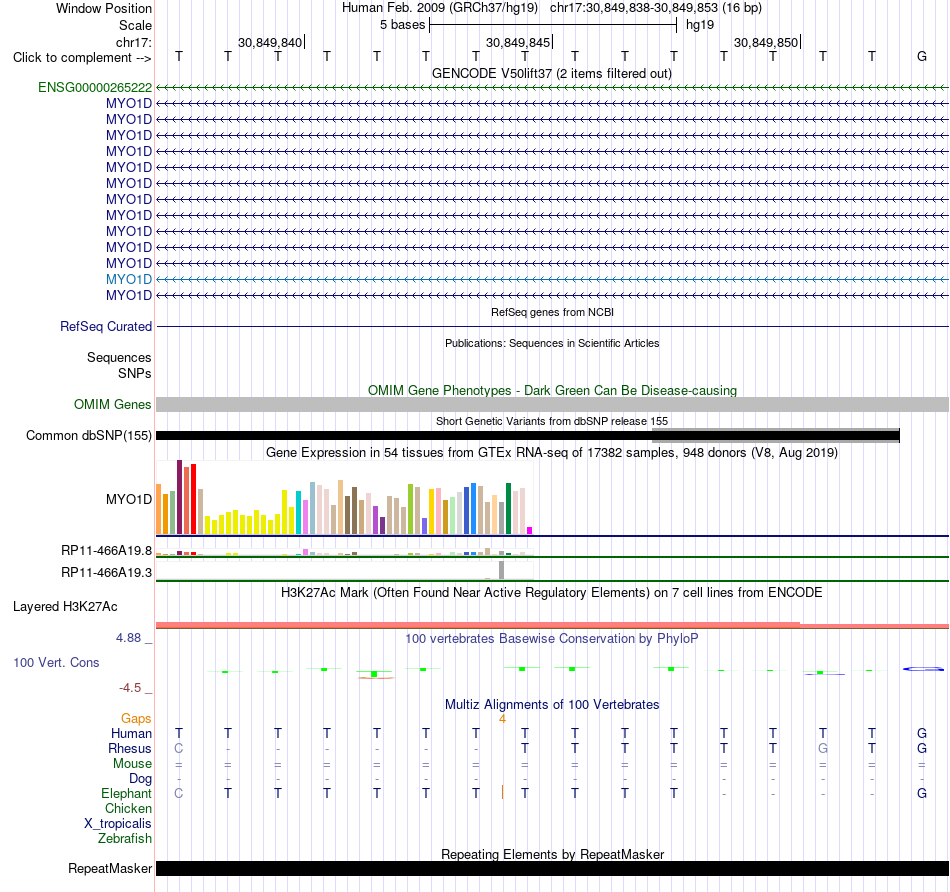Click the pink H3K27Ac signal bar
Image resolution: width=950 pixels, height=892 pixels.
(552, 625)
